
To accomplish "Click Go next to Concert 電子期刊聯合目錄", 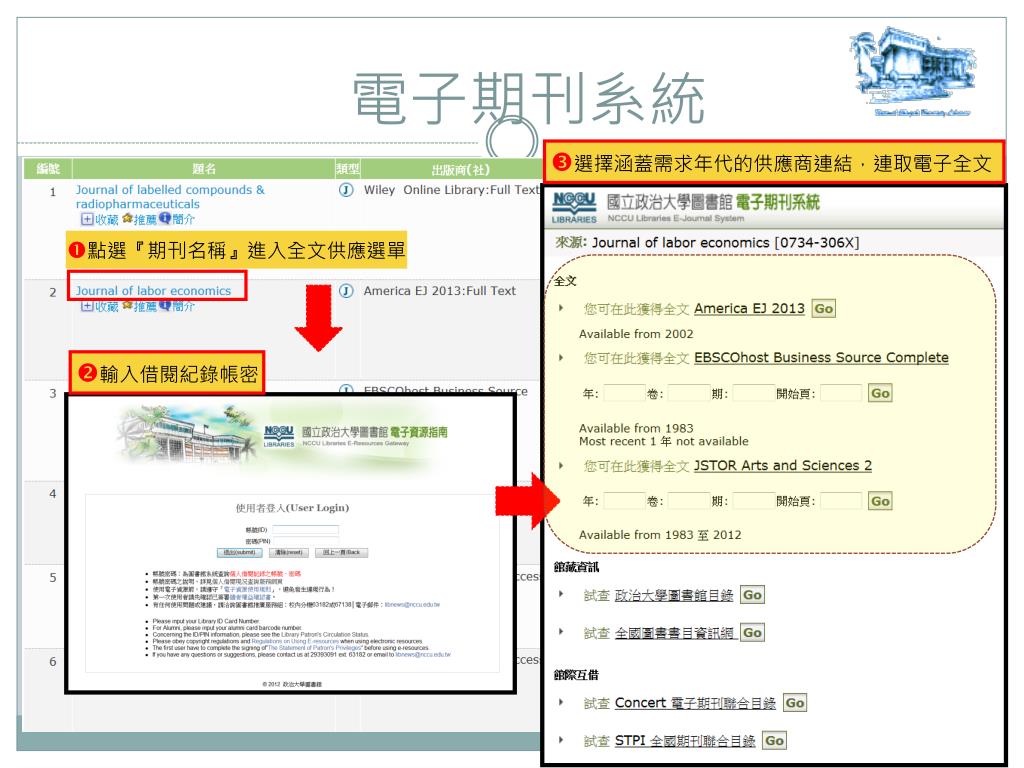I will pos(795,703).
